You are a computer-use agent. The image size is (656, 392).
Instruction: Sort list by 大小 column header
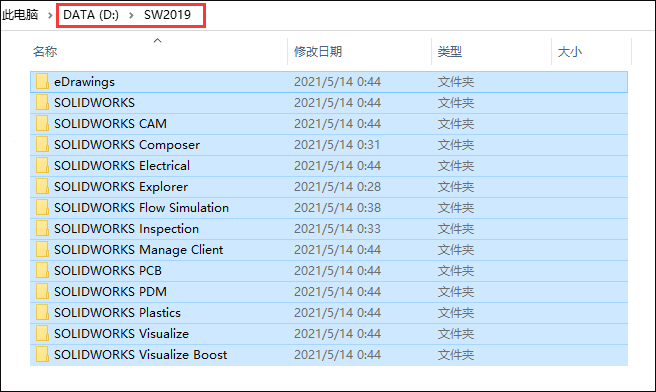click(x=570, y=52)
